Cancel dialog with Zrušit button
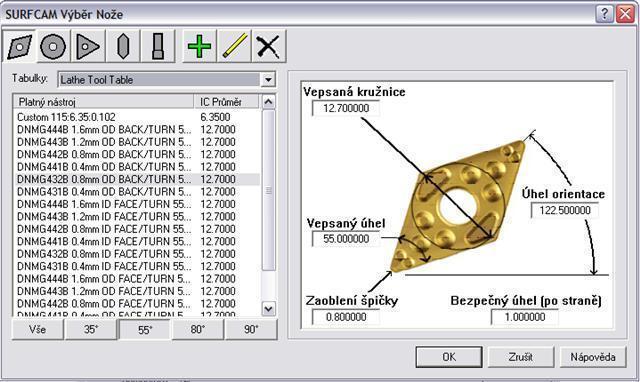640x382 pixels. pos(521,357)
